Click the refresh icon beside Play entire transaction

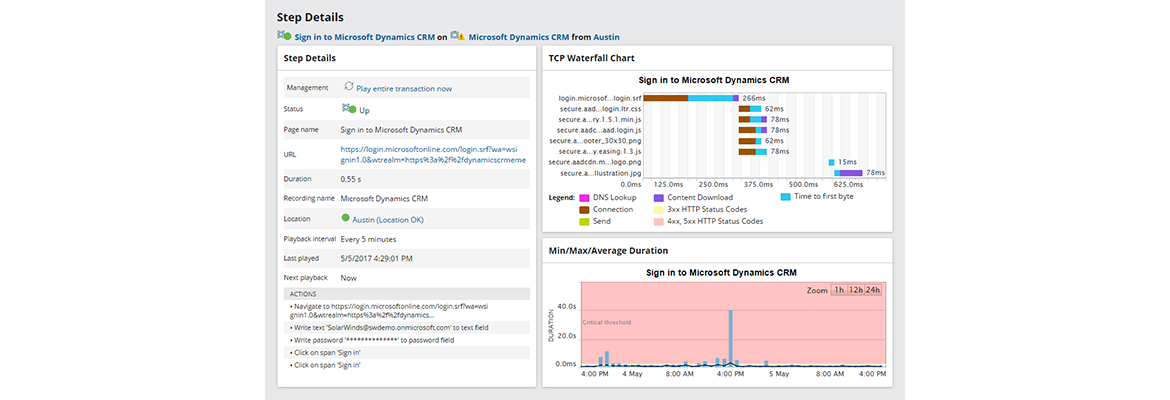tap(348, 87)
